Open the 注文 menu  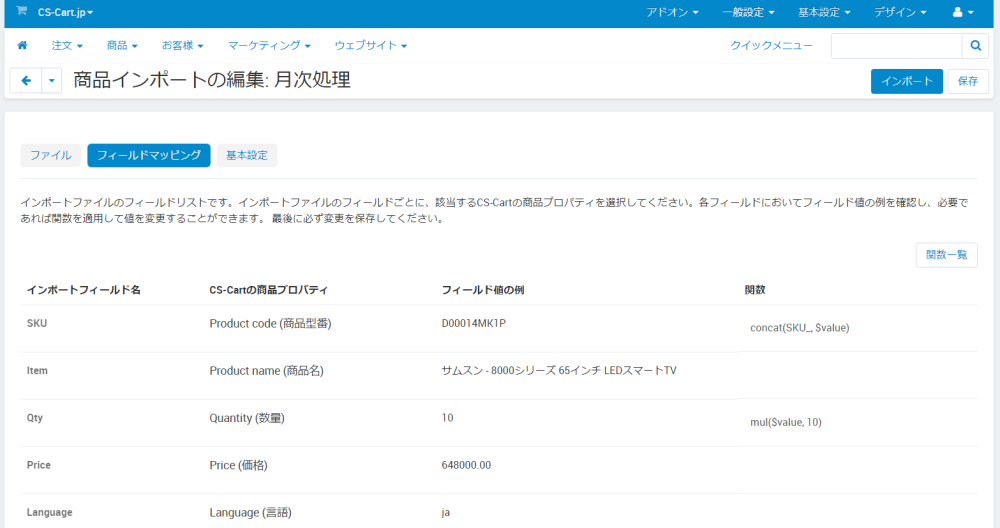[67, 46]
